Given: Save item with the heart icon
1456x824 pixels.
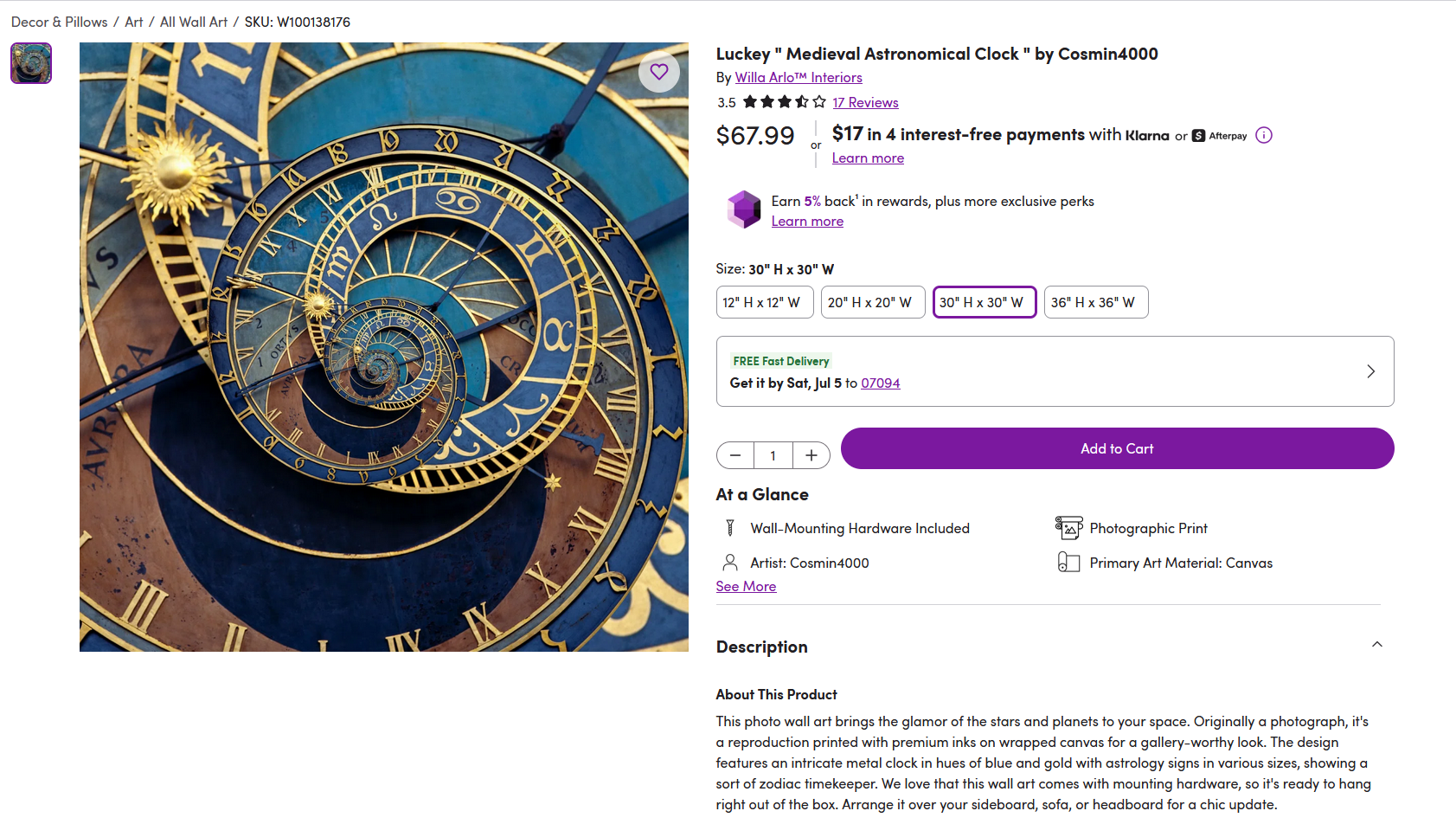Looking at the screenshot, I should (659, 72).
